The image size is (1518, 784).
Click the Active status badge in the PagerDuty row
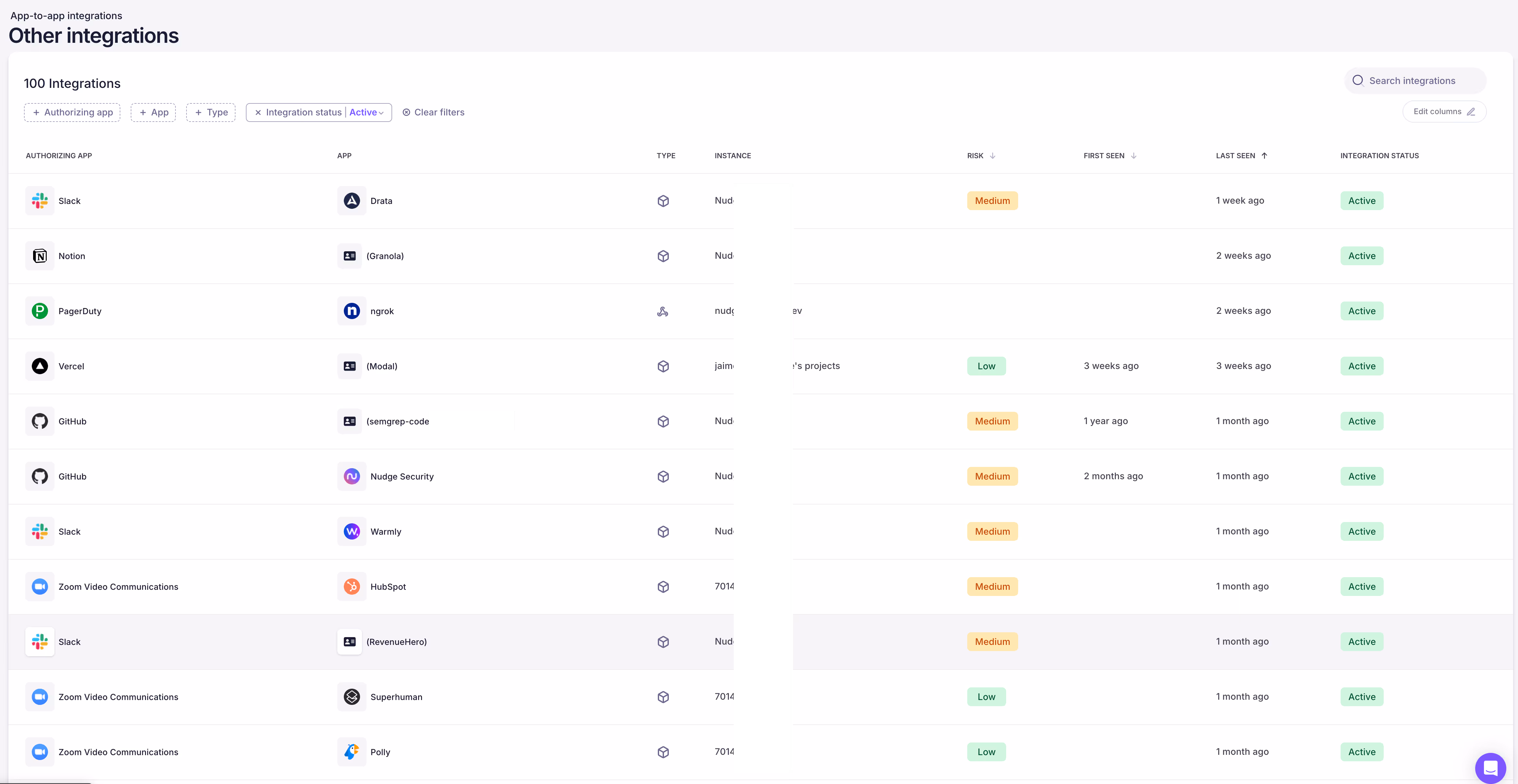1362,311
